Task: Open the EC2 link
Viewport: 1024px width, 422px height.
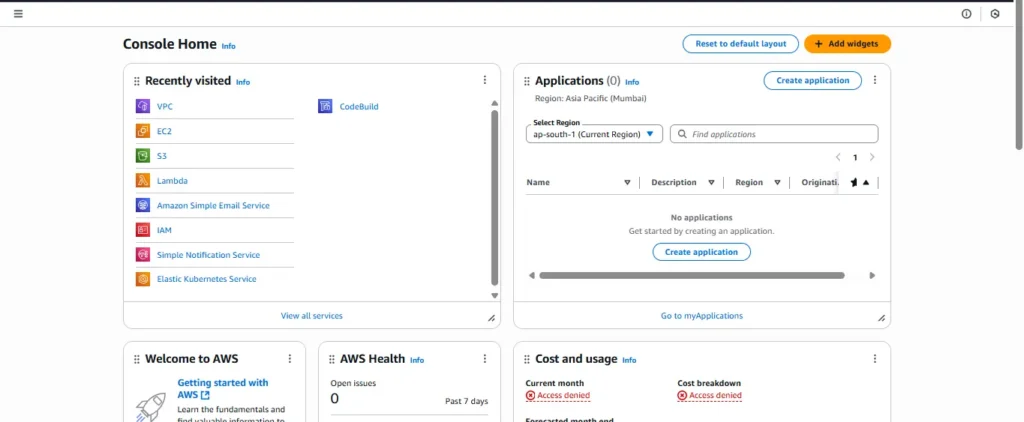Action: (164, 131)
